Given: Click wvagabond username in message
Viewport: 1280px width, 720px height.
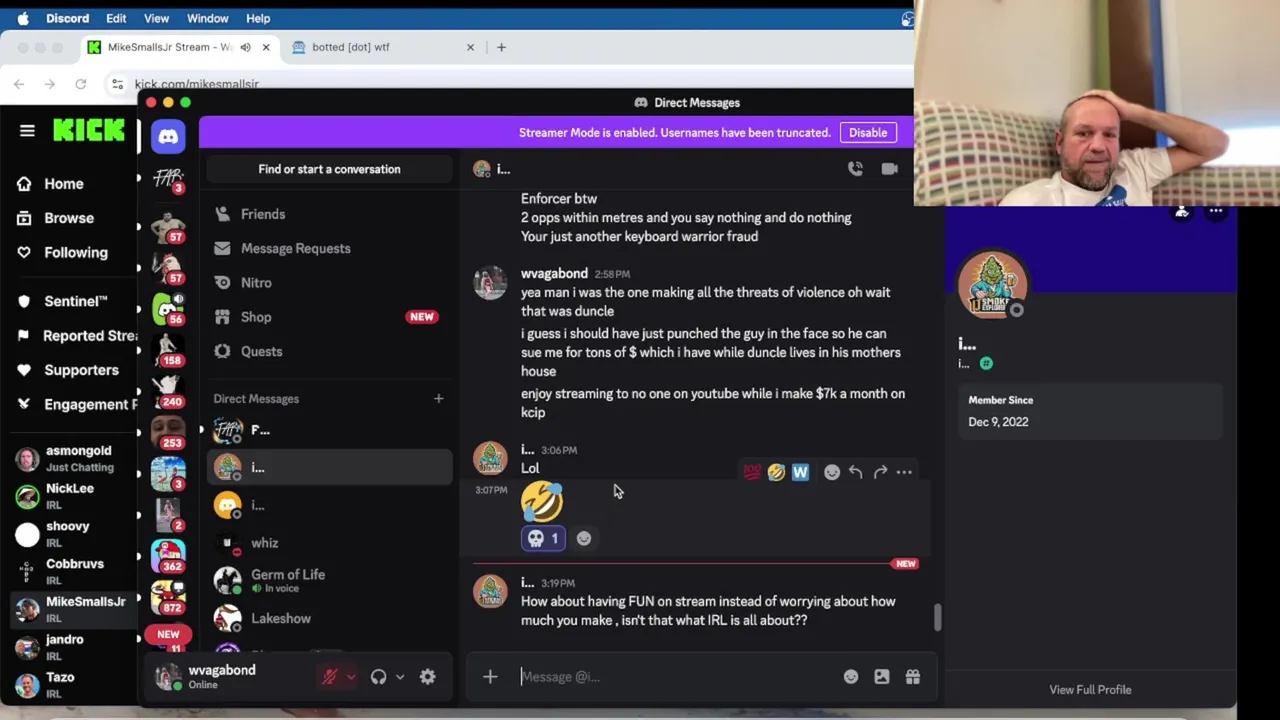Looking at the screenshot, I should pos(554,273).
